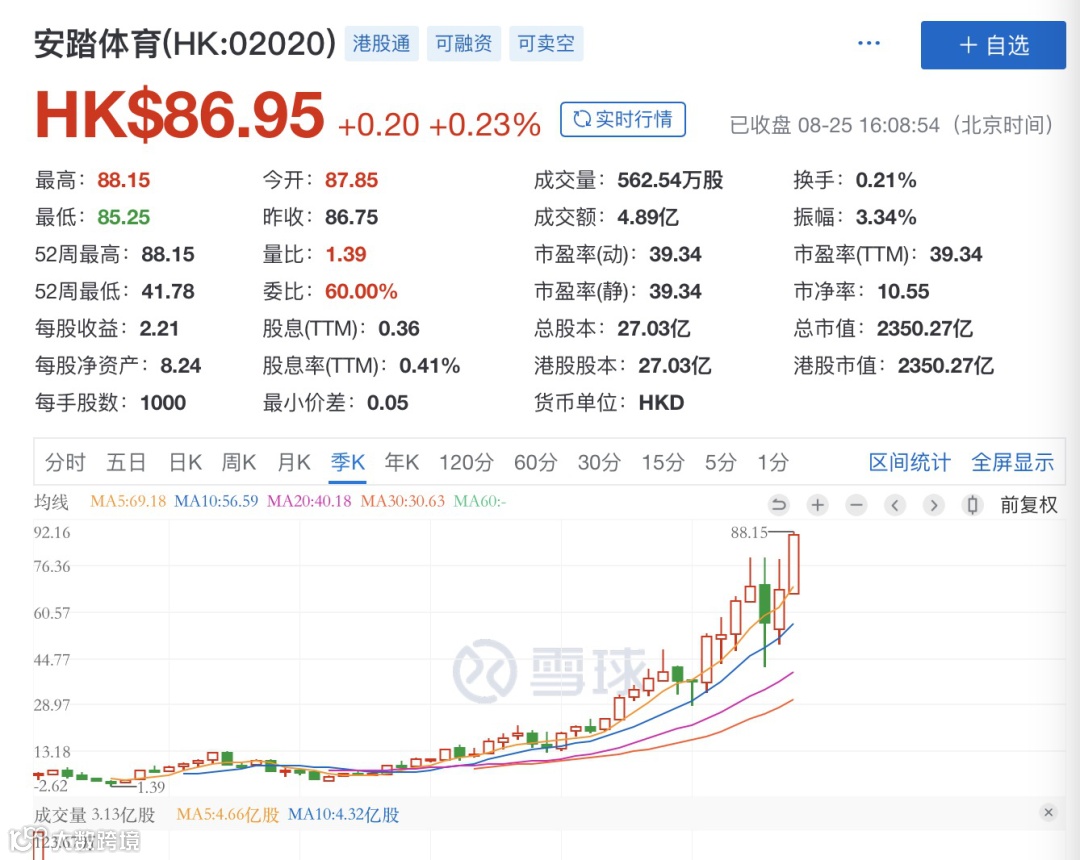Add stock with the 自选 button
Viewport: 1080px width, 860px height.
(993, 45)
